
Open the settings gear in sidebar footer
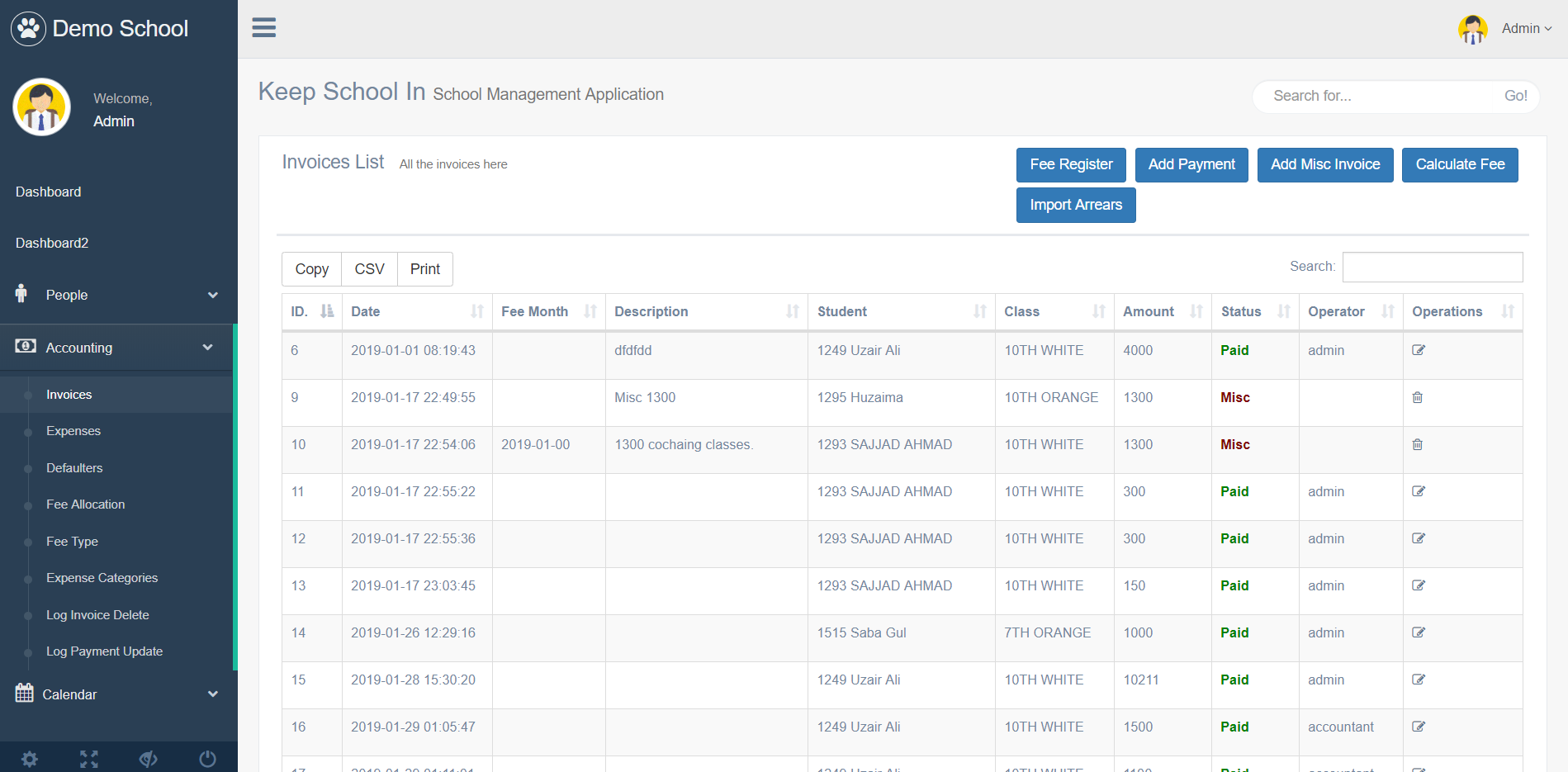point(30,759)
